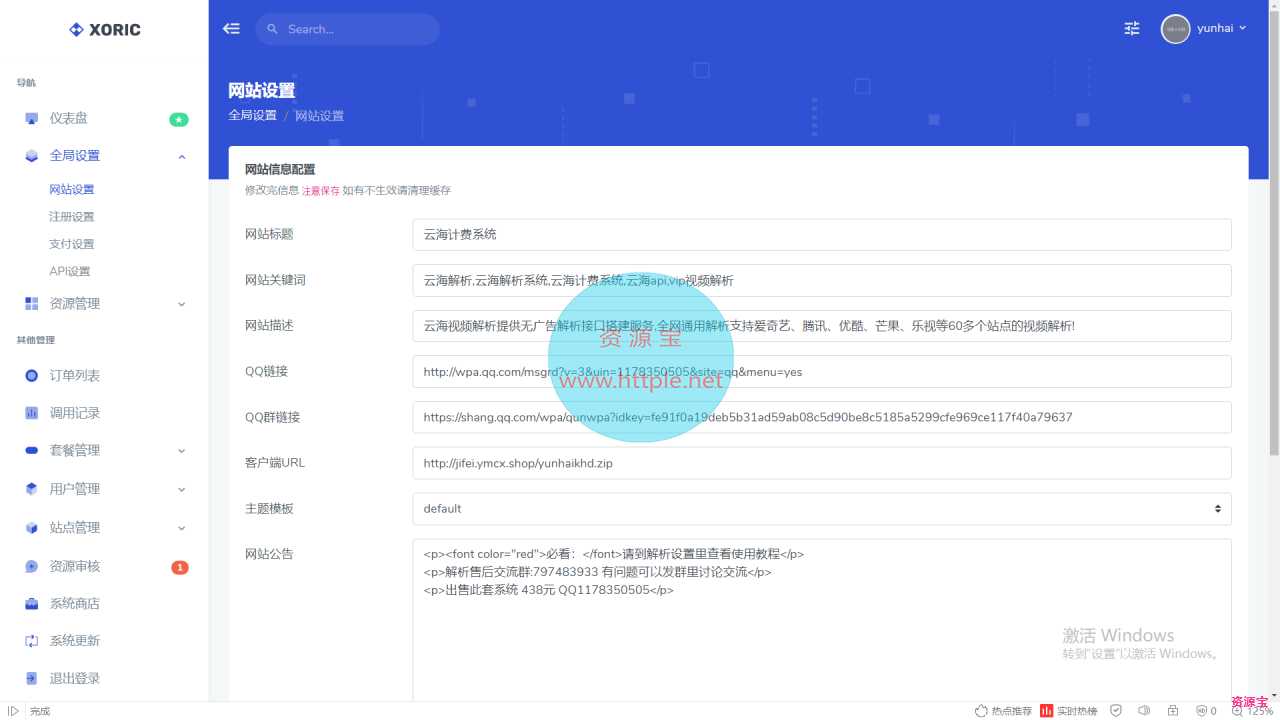Select 注册设置 submenu item
This screenshot has width=1280, height=720.
pyautogui.click(x=72, y=217)
